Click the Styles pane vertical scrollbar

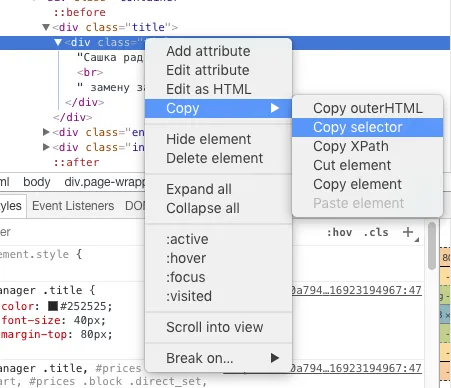432,246
